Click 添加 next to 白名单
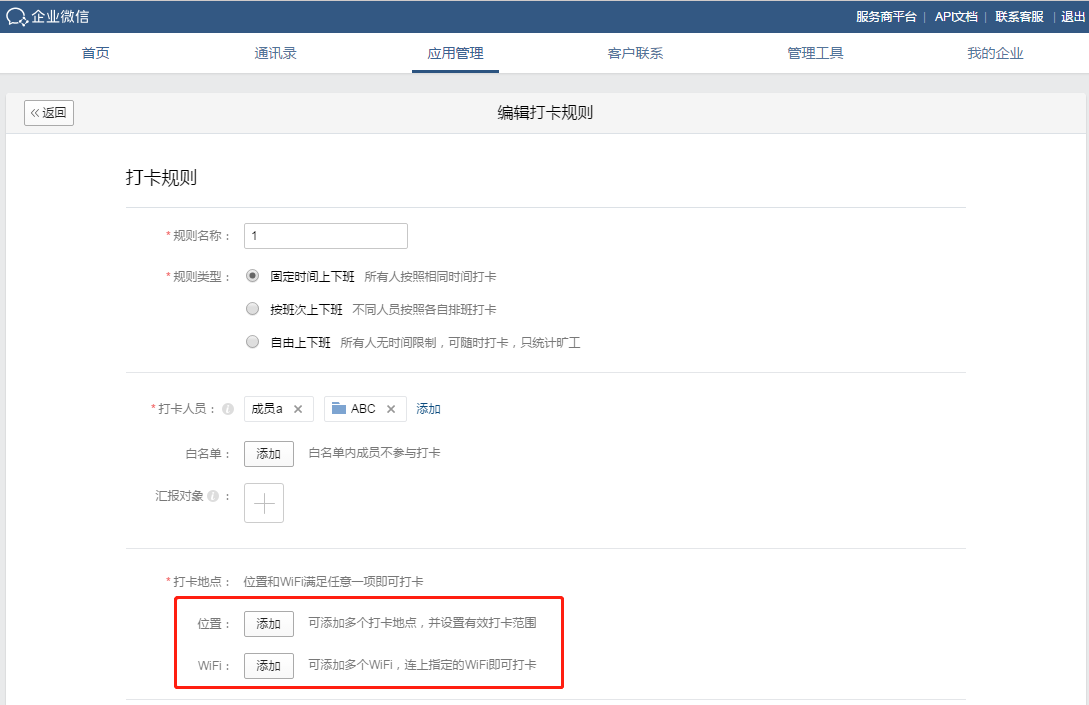1089x705 pixels. click(268, 453)
